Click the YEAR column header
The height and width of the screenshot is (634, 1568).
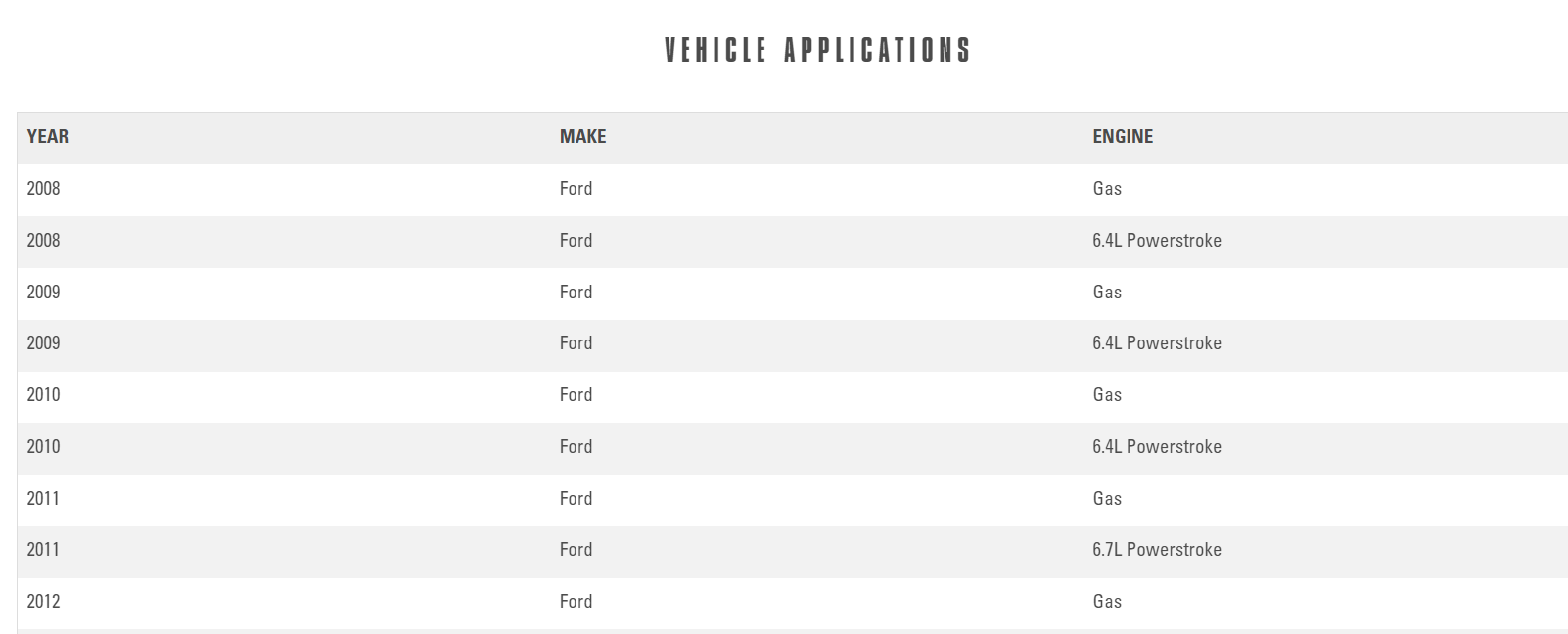(48, 137)
